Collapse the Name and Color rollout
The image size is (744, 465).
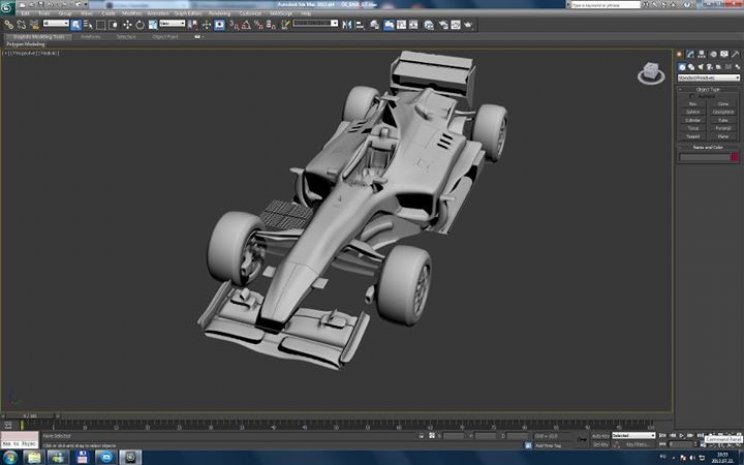pos(708,148)
